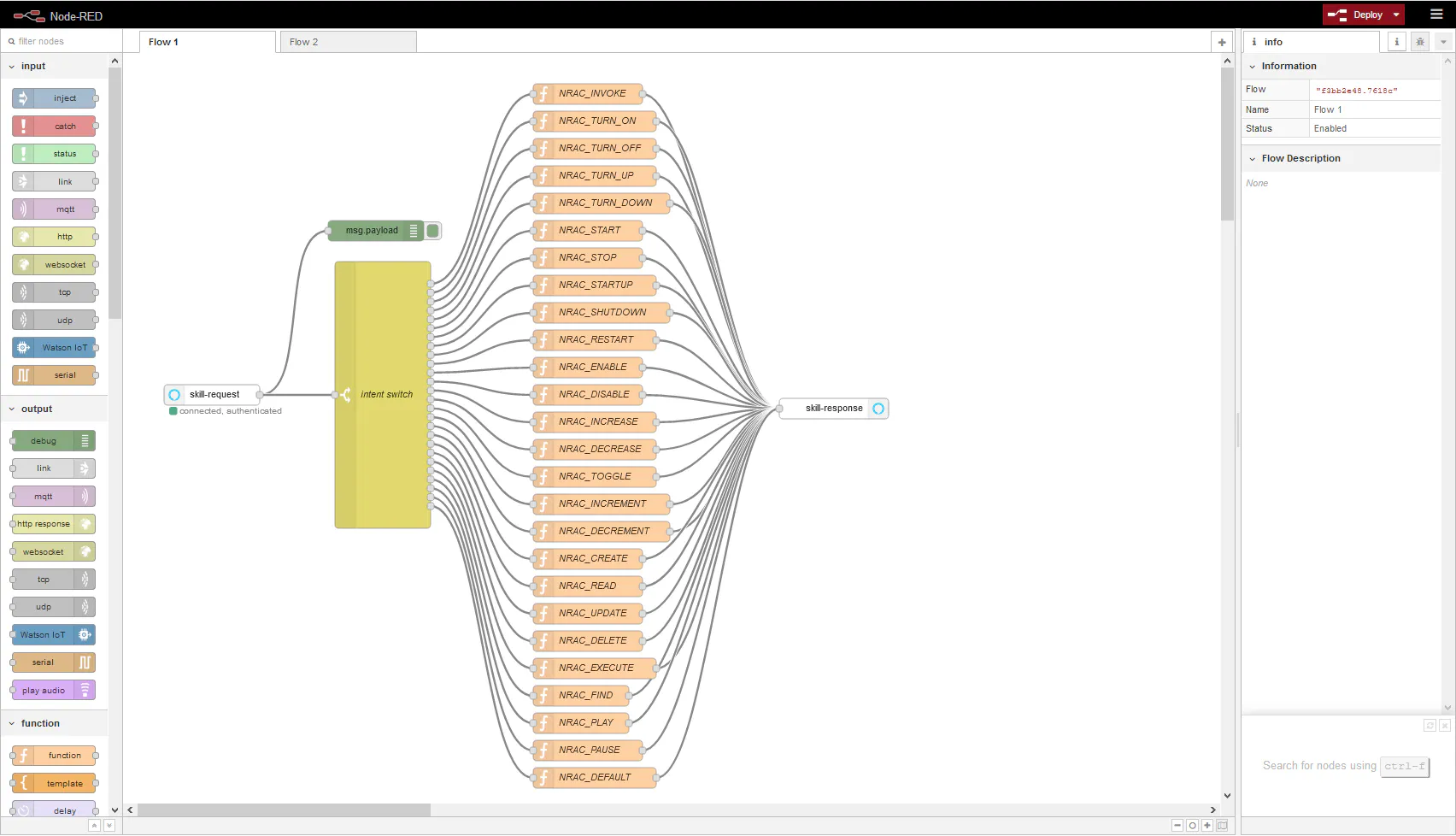Viewport: 1456px width, 836px height.
Task: Add a new flow with plus button
Action: tap(1222, 42)
